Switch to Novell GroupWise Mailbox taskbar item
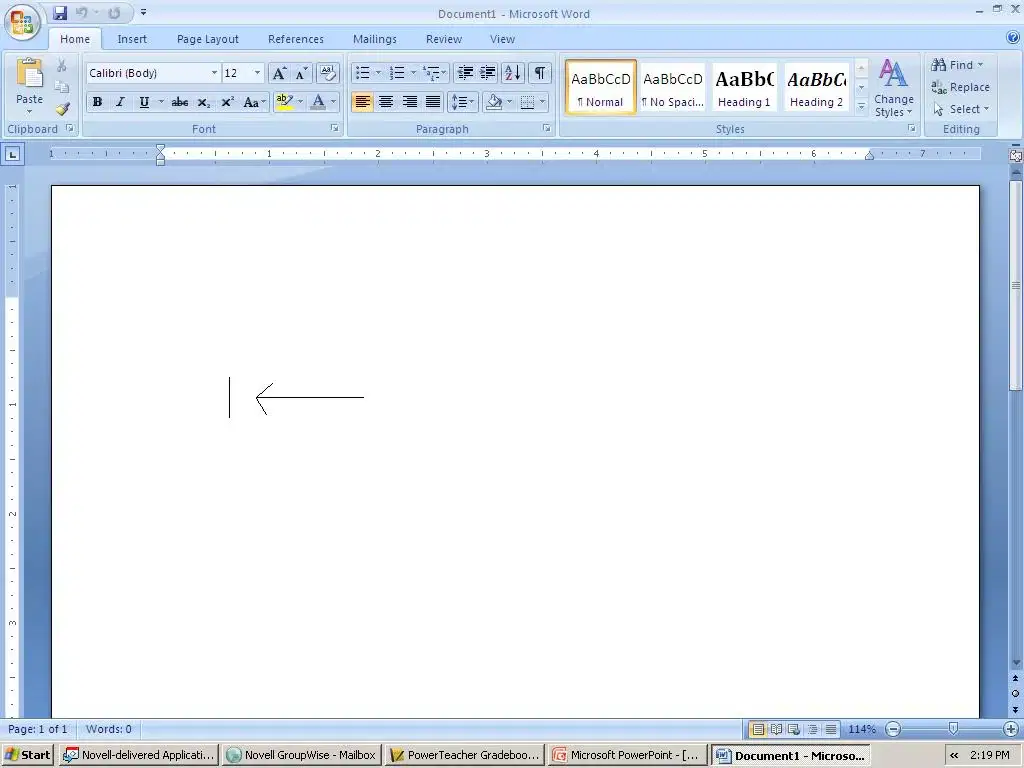1024x768 pixels. point(302,755)
